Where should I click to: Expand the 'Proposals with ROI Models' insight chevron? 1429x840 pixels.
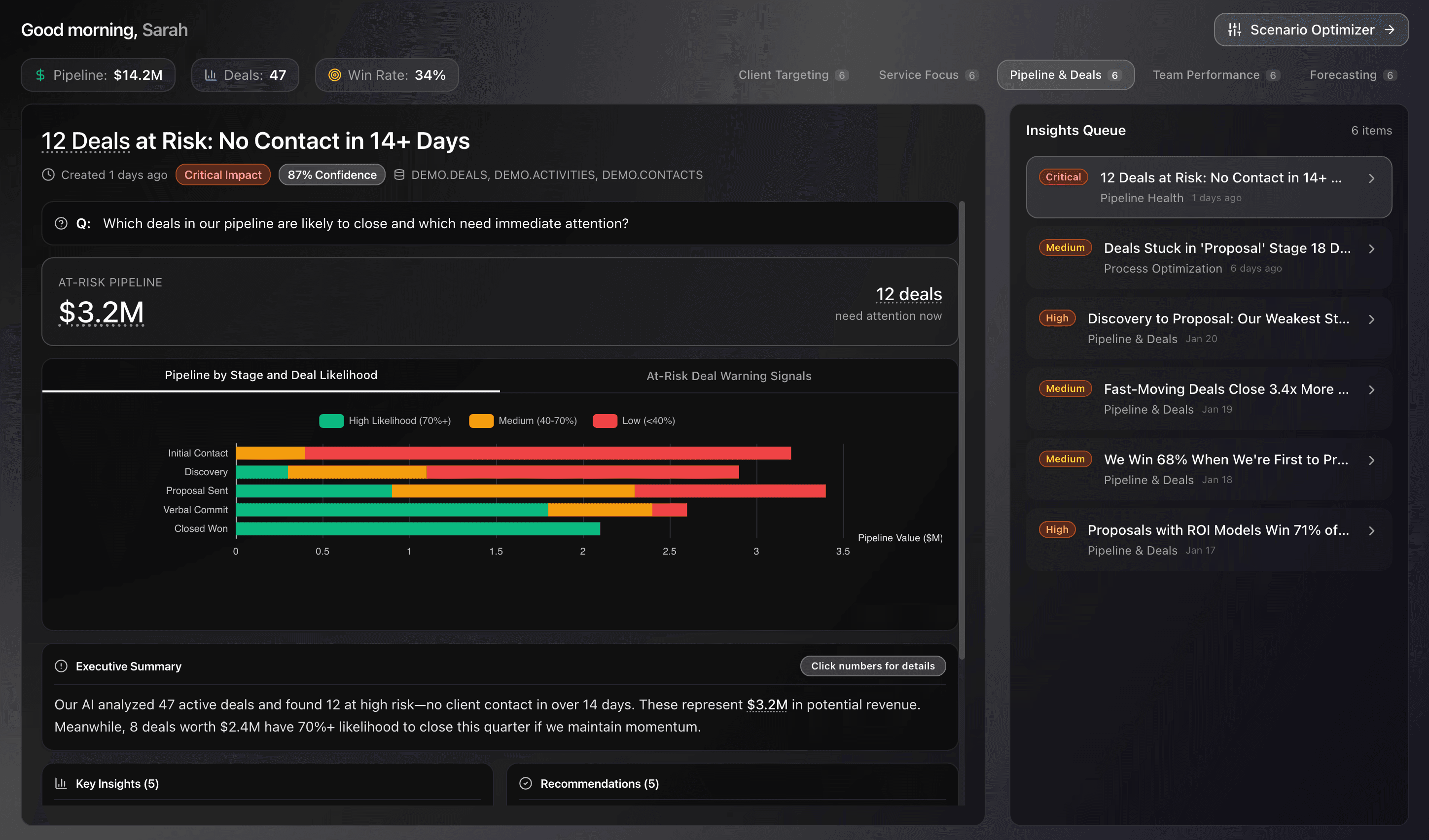(x=1372, y=530)
